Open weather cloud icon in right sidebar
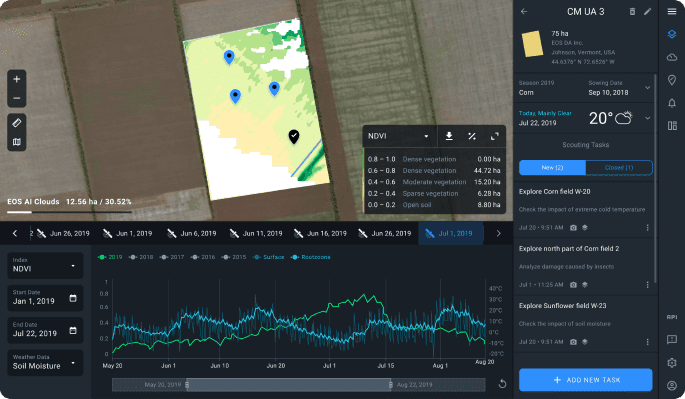 click(672, 57)
